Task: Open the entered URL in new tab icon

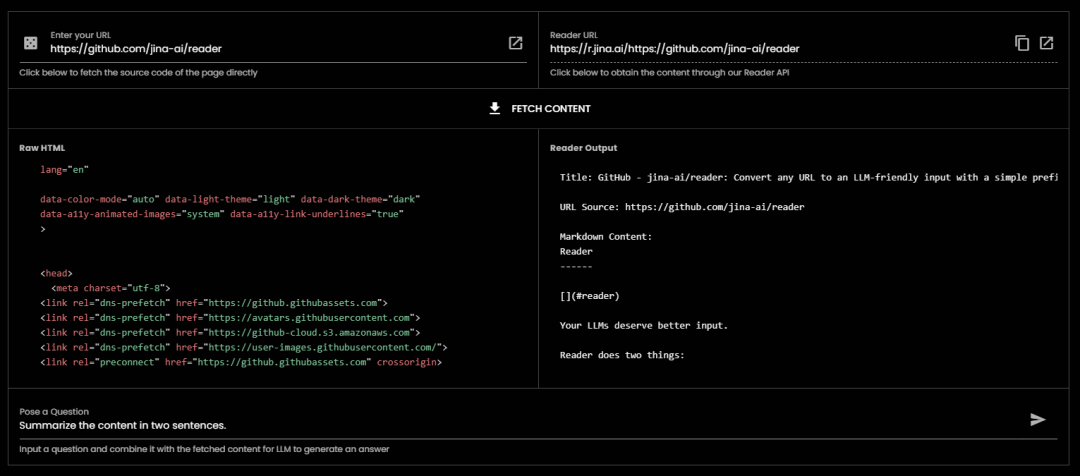Action: [x=515, y=43]
